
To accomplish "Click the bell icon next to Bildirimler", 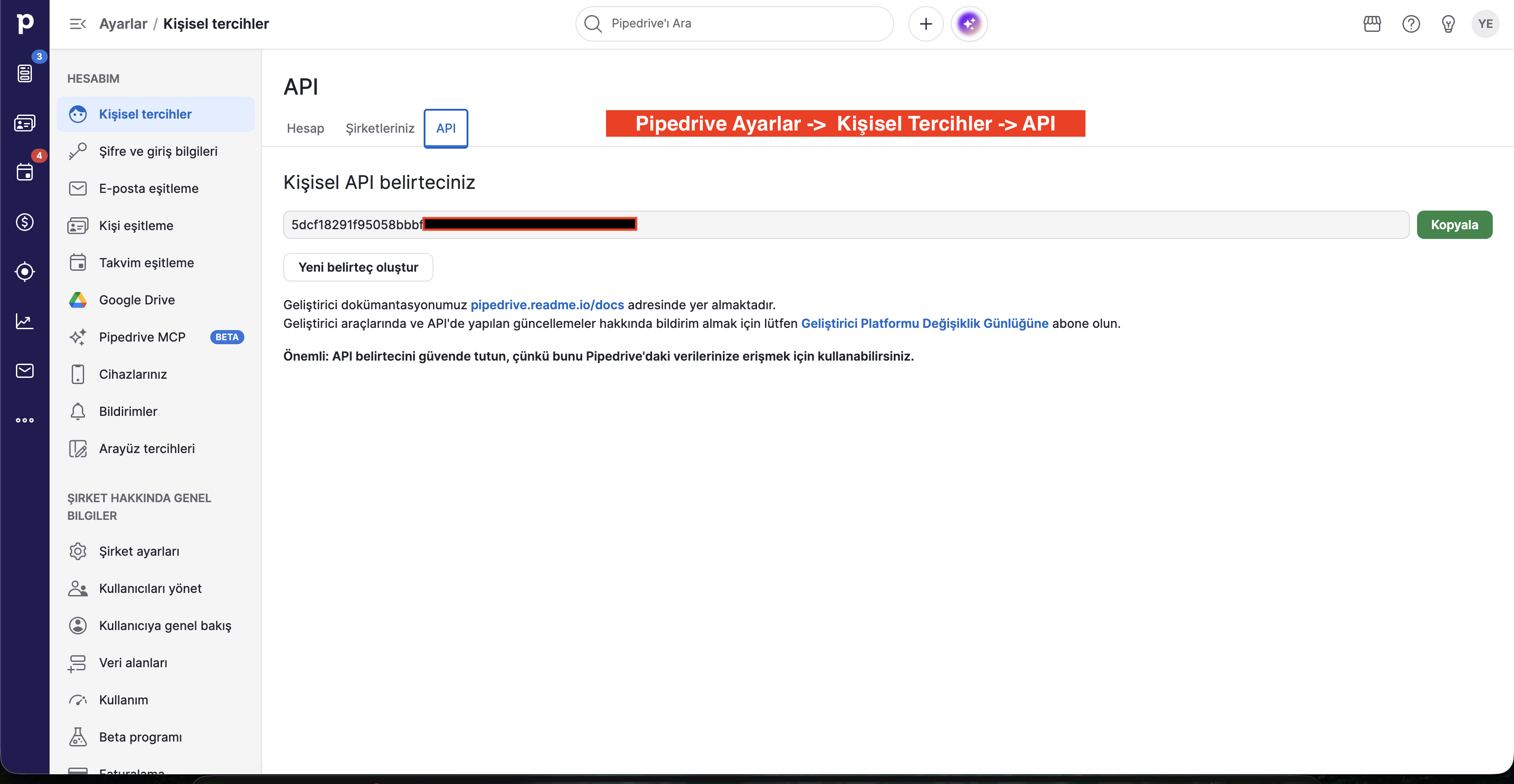I will point(77,411).
